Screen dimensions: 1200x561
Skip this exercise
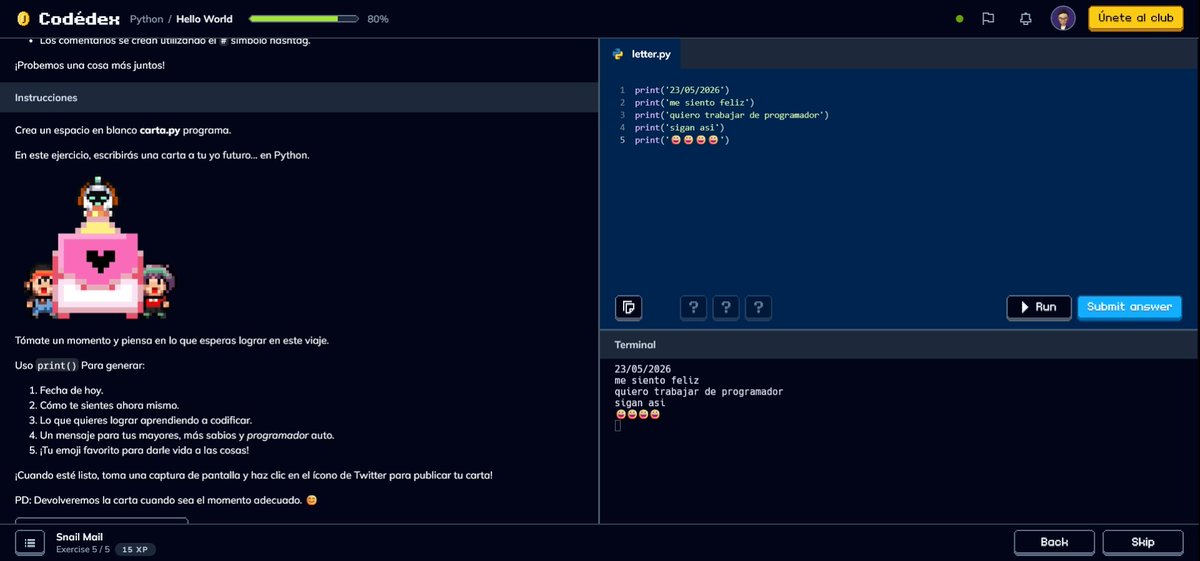[1143, 542]
